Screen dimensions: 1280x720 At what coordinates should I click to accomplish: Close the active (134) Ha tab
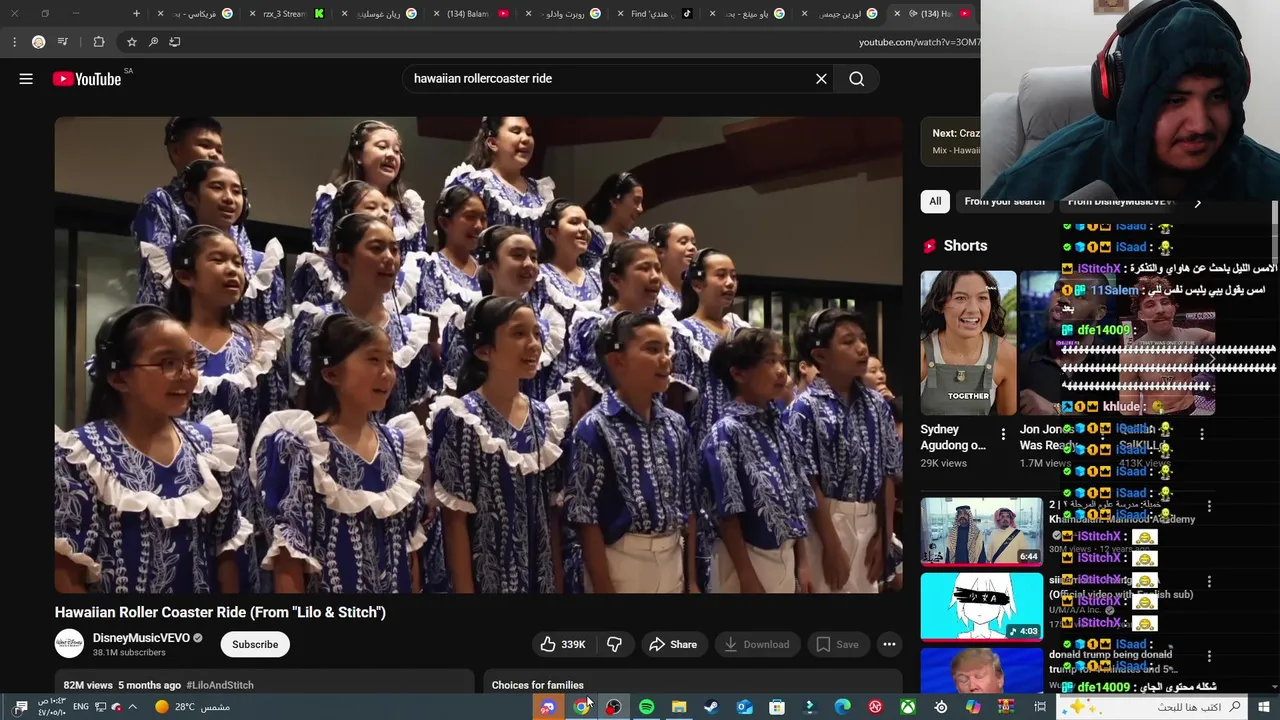click(x=897, y=14)
